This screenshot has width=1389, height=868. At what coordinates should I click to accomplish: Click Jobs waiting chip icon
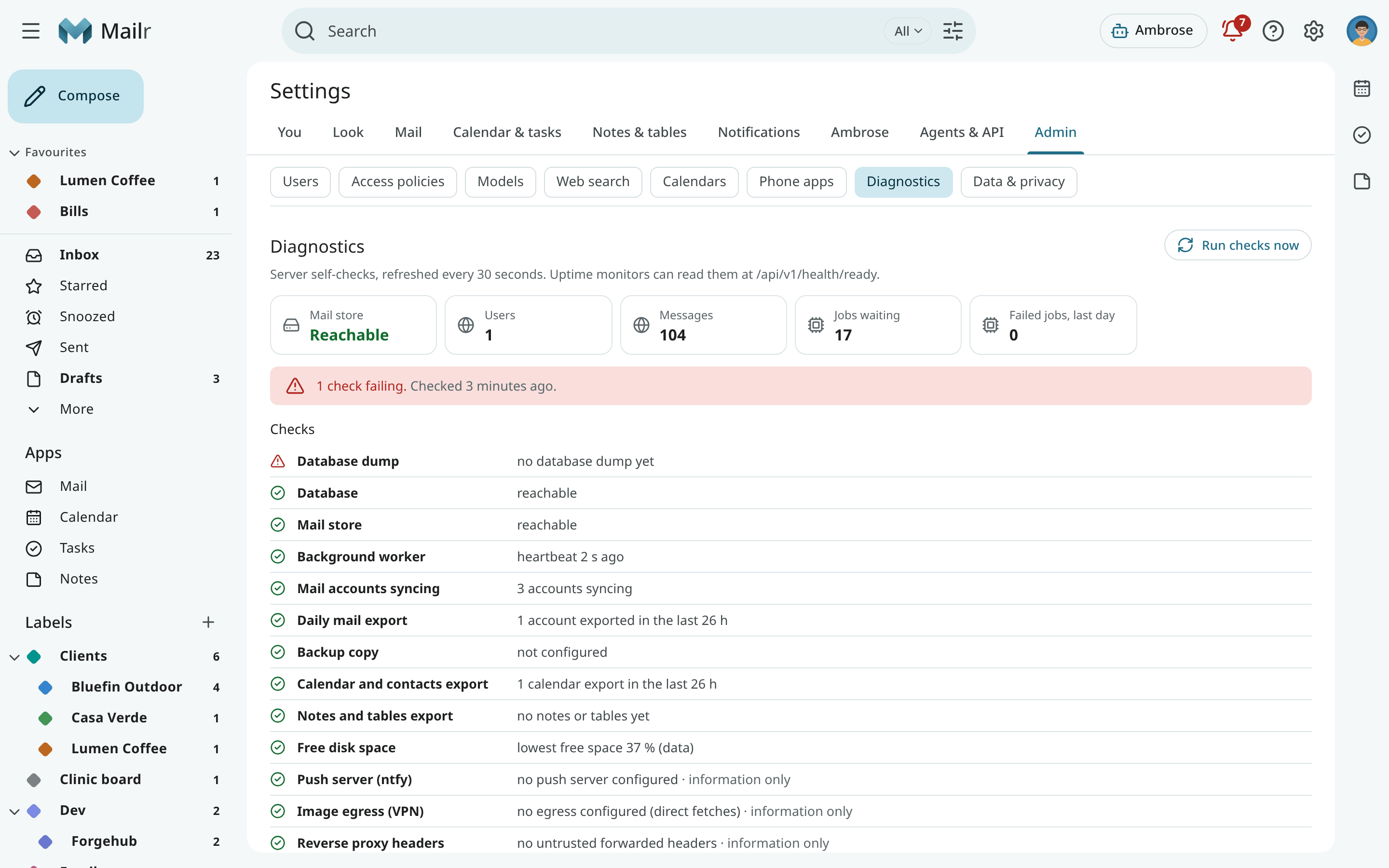[816, 325]
